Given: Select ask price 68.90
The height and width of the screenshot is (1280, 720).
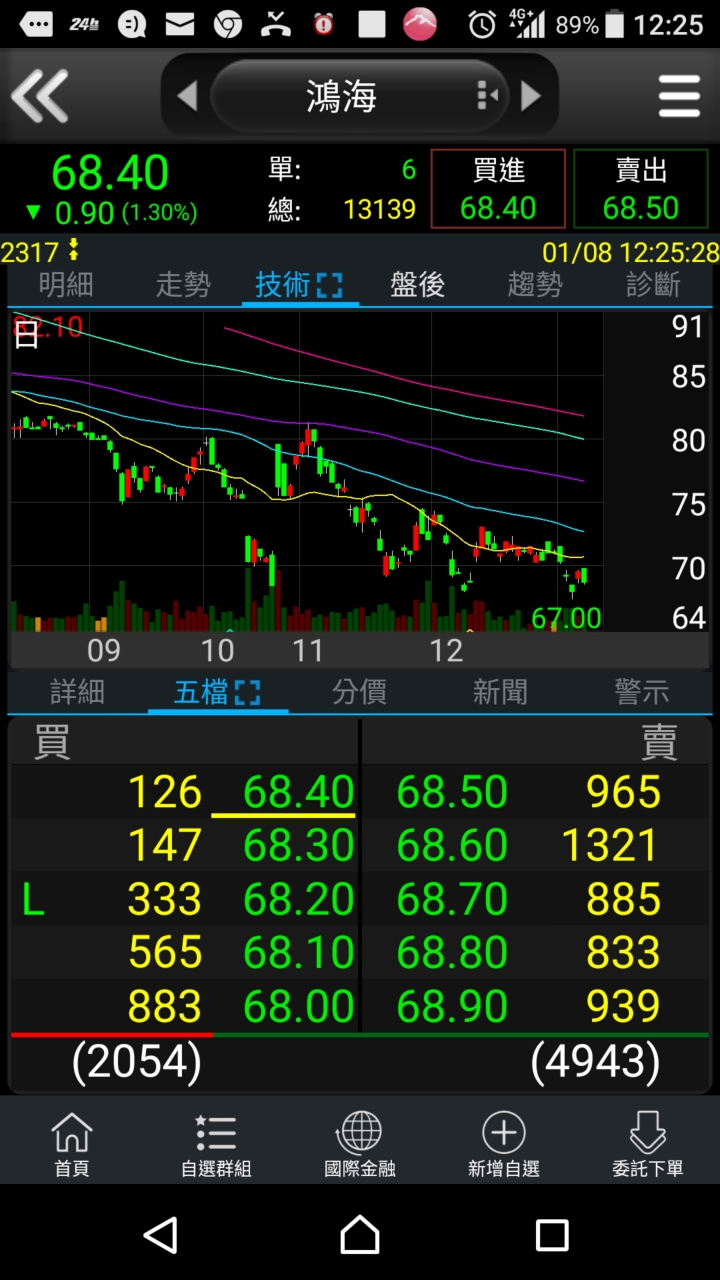Looking at the screenshot, I should click(452, 1006).
